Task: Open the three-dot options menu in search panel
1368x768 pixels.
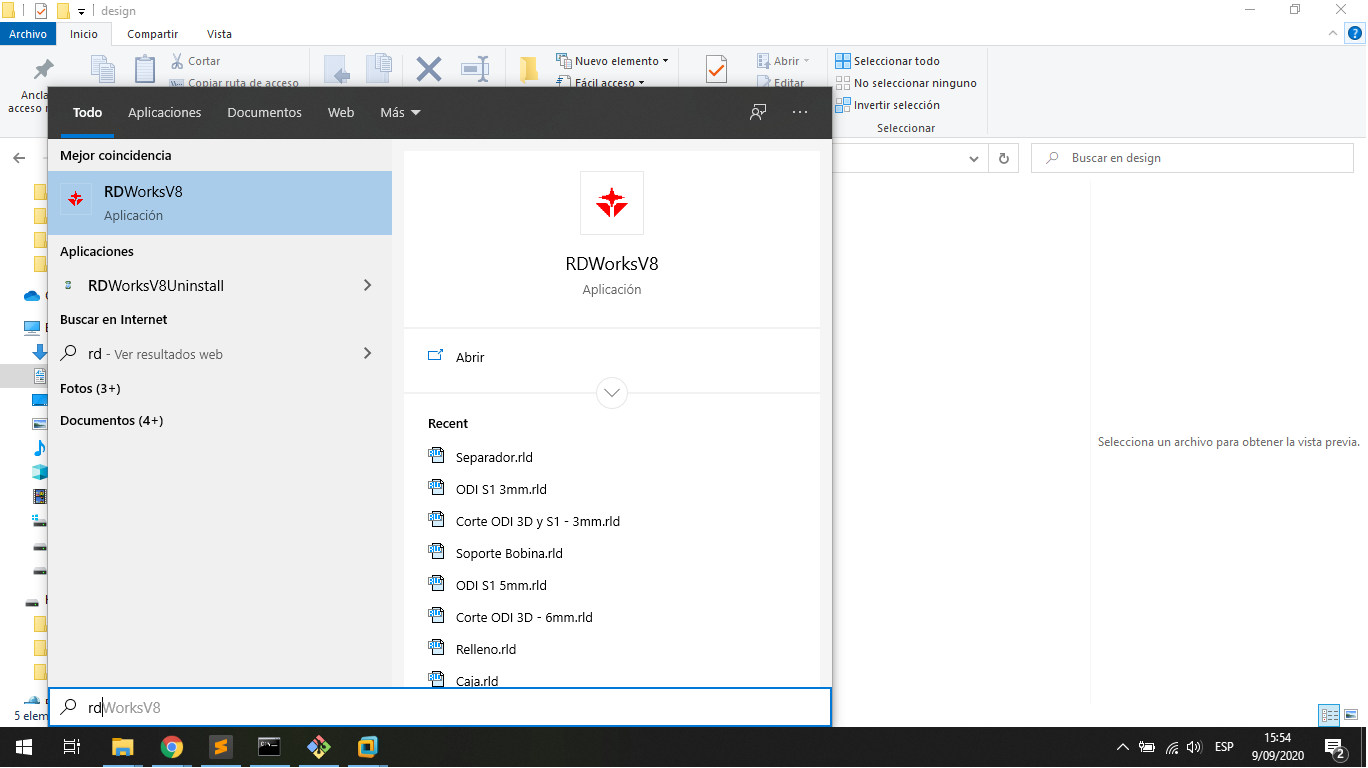Action: (800, 112)
